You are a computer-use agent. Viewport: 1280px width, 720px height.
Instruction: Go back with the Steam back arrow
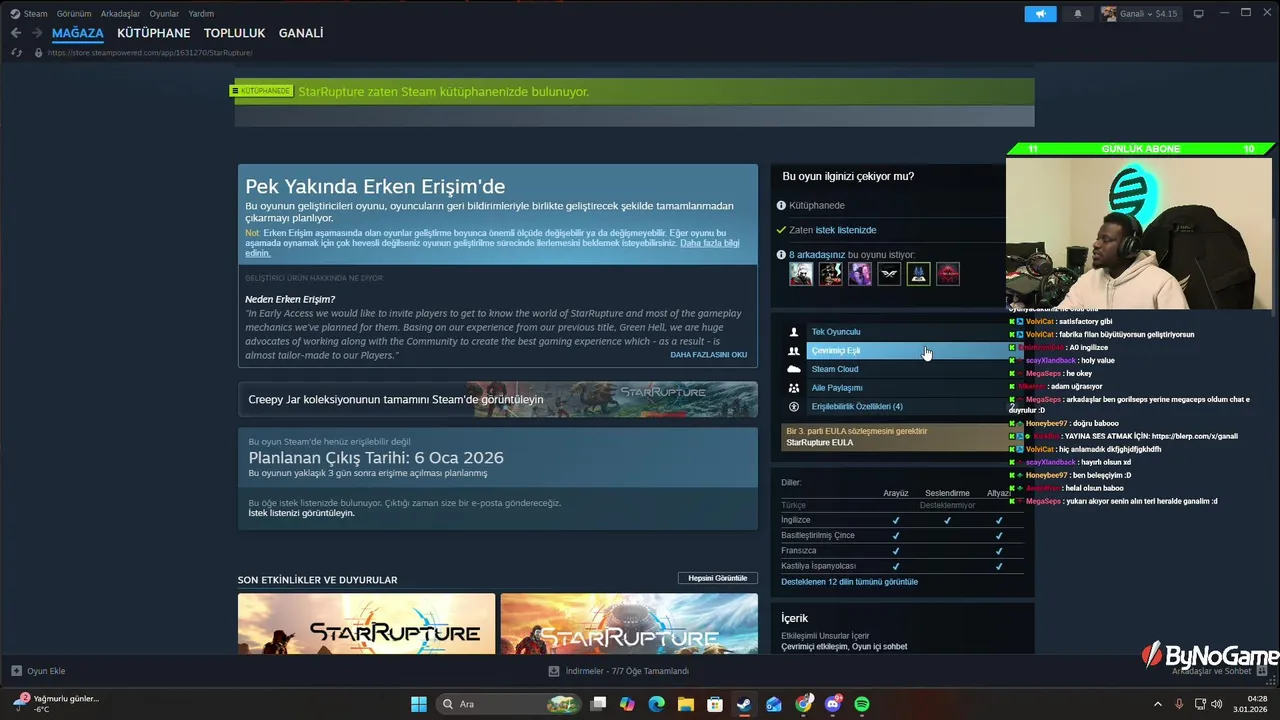click(x=16, y=33)
